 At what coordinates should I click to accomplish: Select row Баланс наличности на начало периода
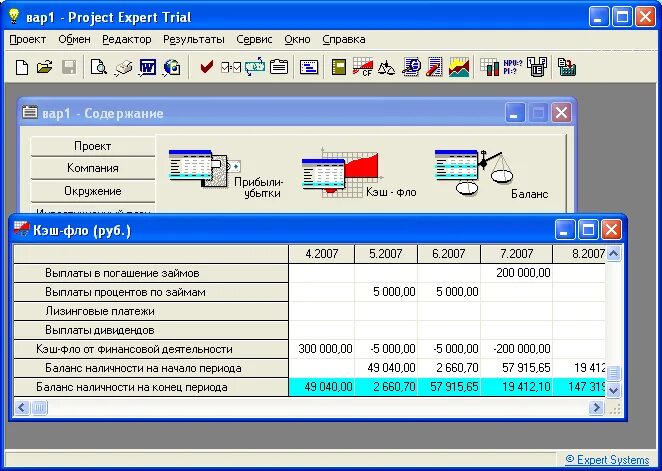click(151, 368)
